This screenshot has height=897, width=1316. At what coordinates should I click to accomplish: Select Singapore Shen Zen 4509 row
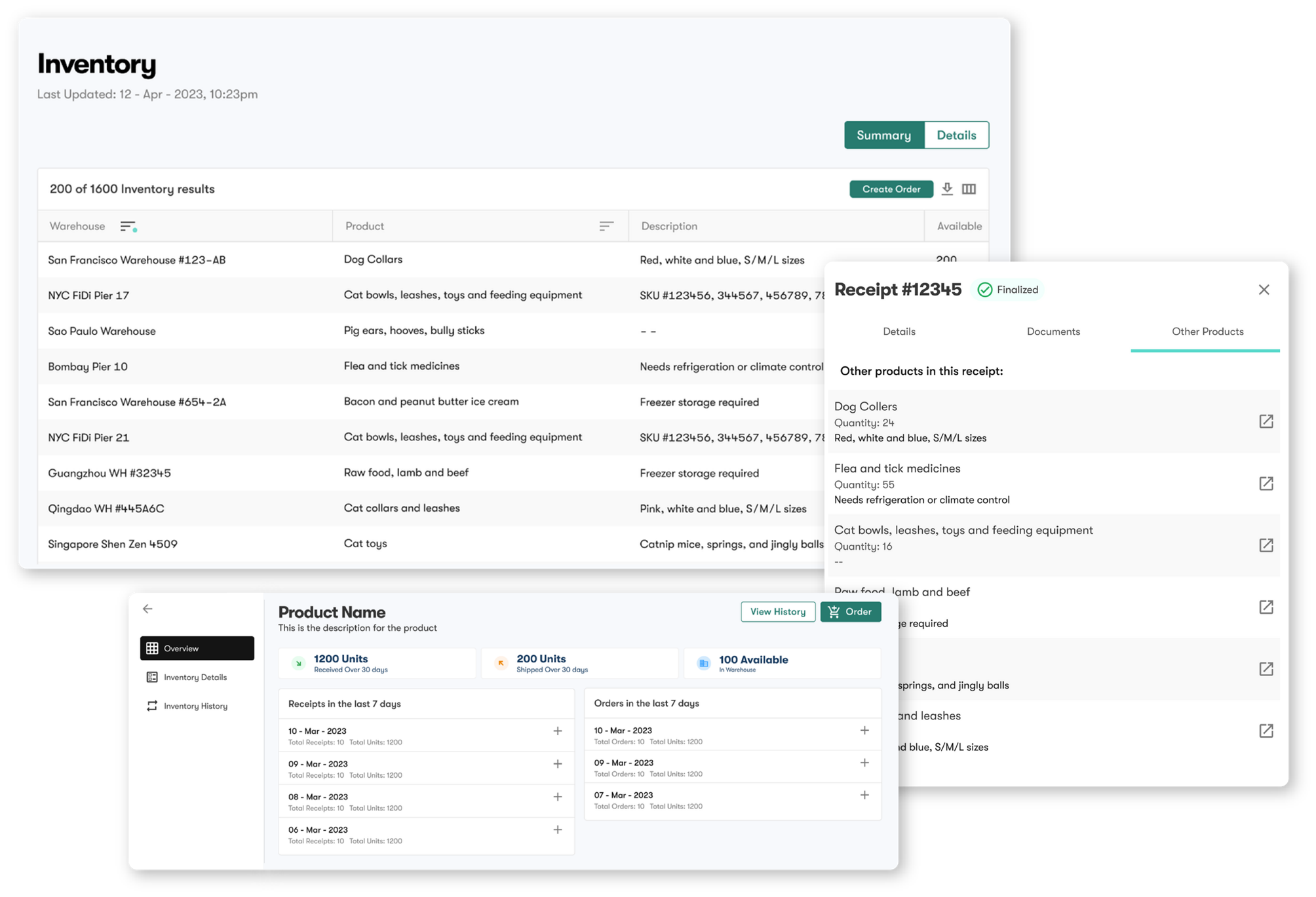(x=431, y=544)
